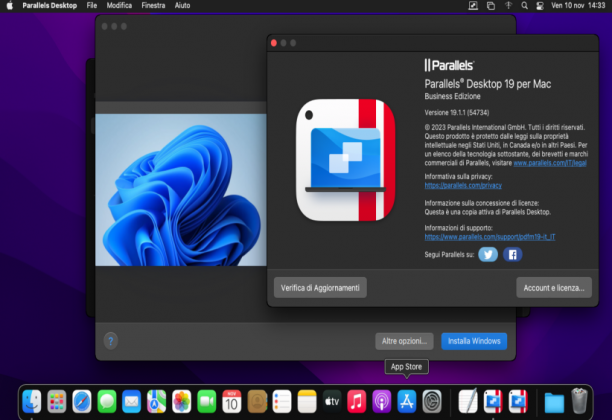Open Messages from the Dock
This screenshot has width=612, height=420.
107,401
